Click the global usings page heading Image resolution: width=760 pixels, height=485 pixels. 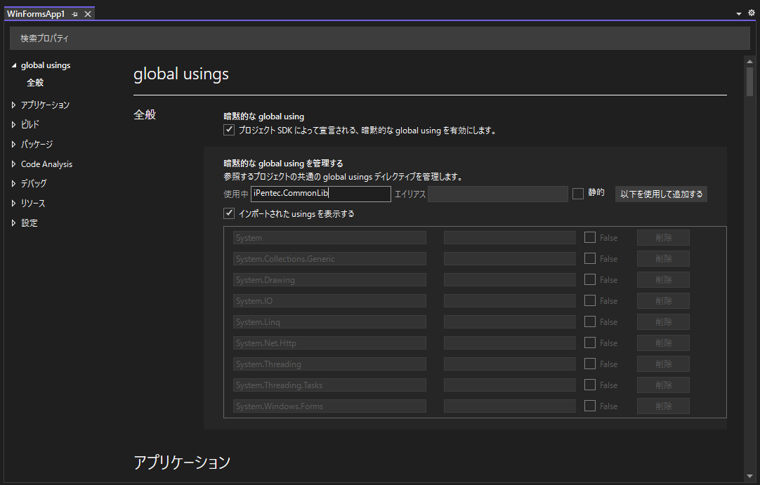181,74
